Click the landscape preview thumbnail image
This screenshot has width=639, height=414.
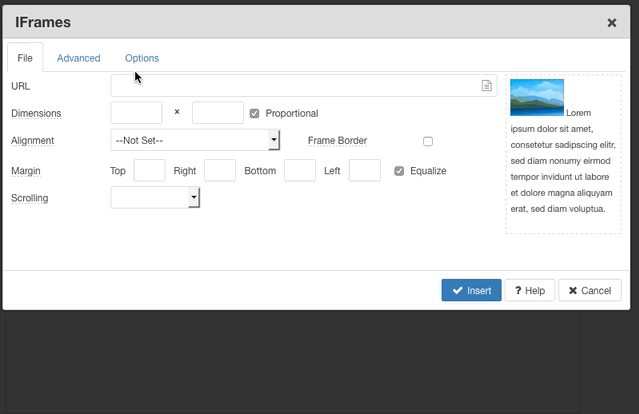(x=537, y=97)
